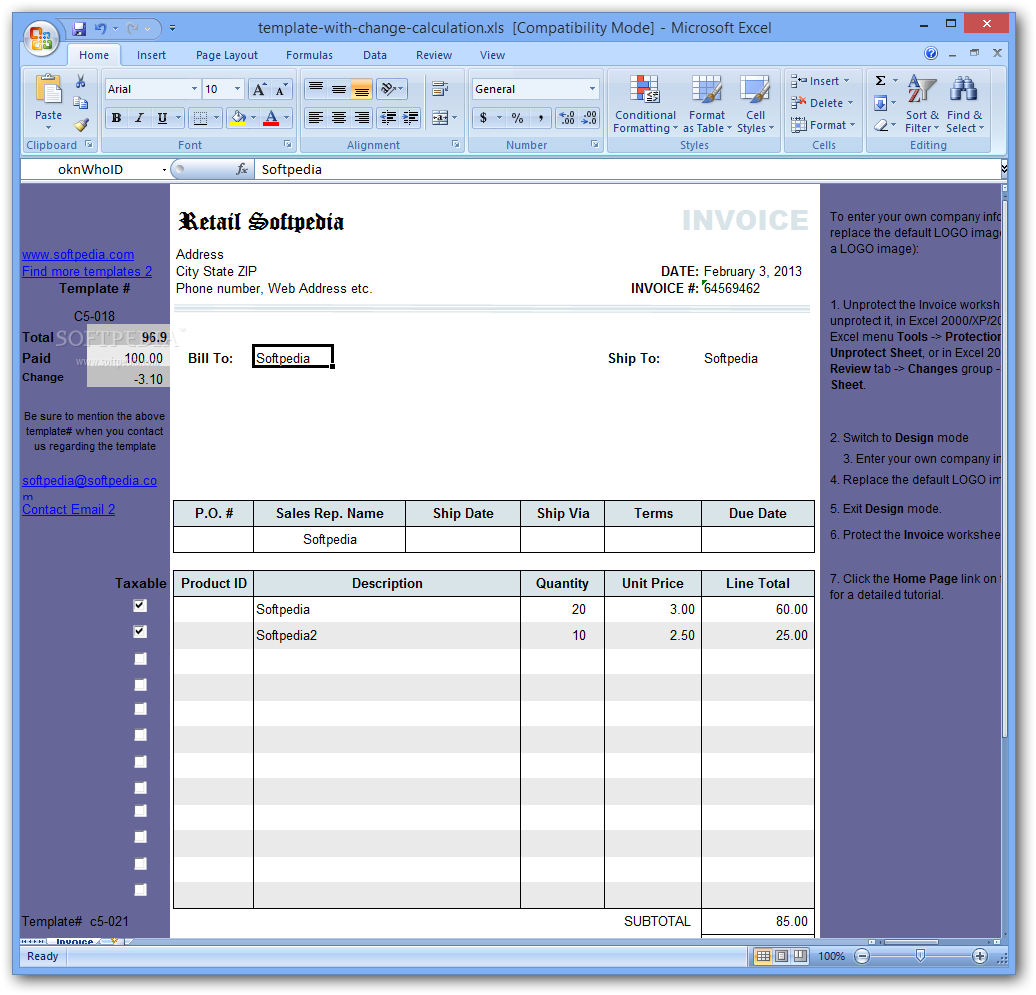Click the Copy icon in Clipboard
Screen dimensions: 1036x995
click(x=81, y=102)
